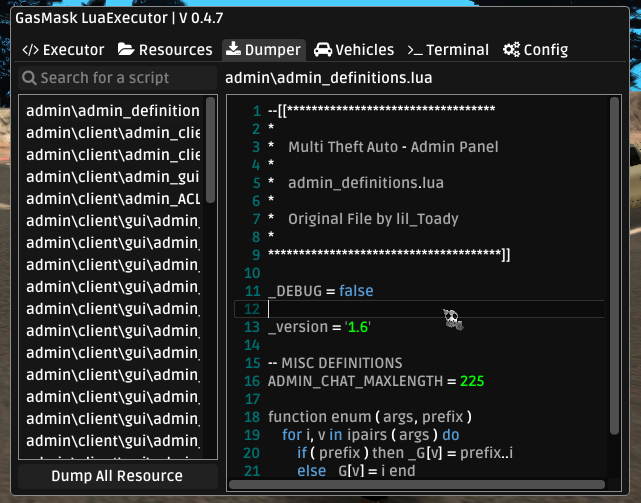Image resolution: width=641 pixels, height=503 pixels.
Task: Select admin\client\admin_gui script entry
Action: (113, 177)
